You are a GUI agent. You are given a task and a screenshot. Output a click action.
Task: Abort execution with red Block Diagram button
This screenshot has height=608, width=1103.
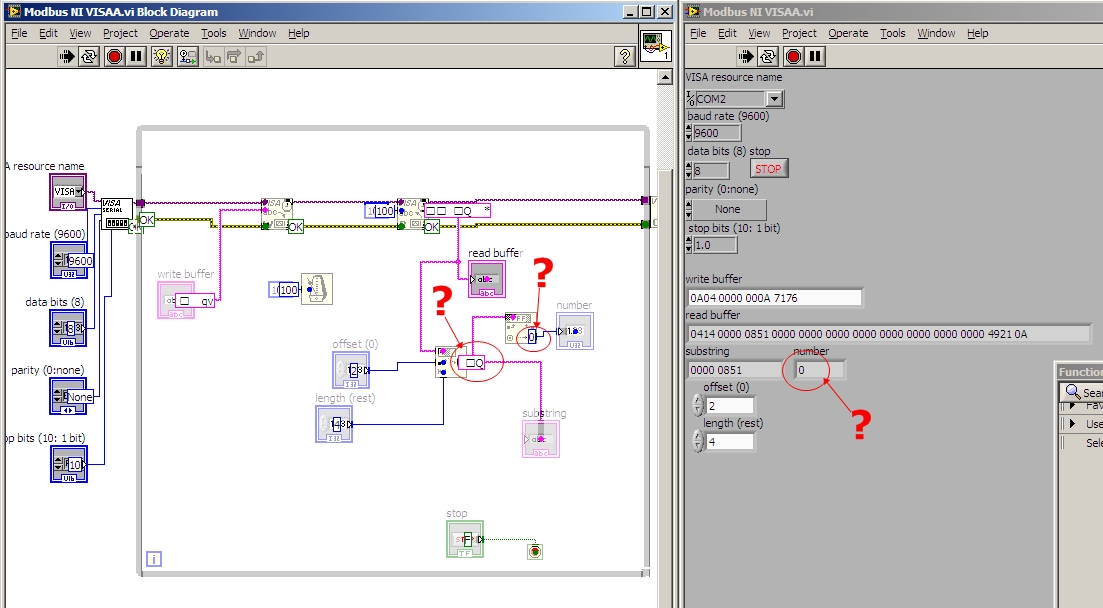tap(114, 56)
